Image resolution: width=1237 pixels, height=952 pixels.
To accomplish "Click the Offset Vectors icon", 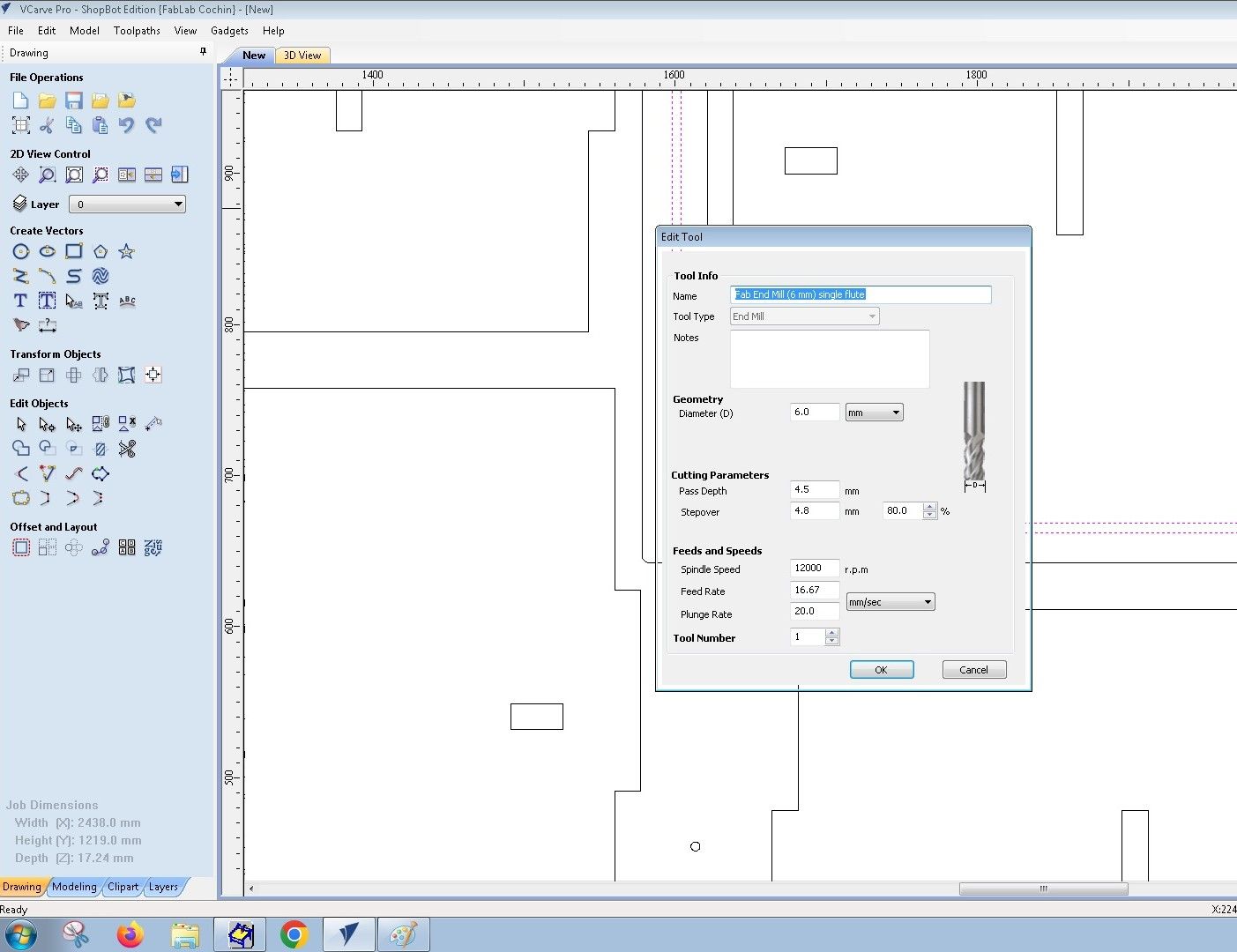I will pos(20,547).
